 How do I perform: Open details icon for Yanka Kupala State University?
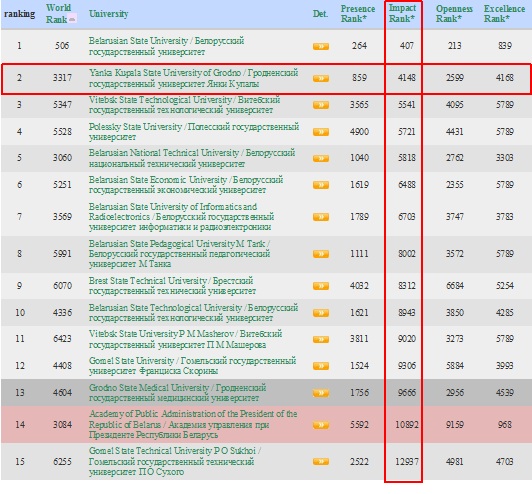pos(321,78)
